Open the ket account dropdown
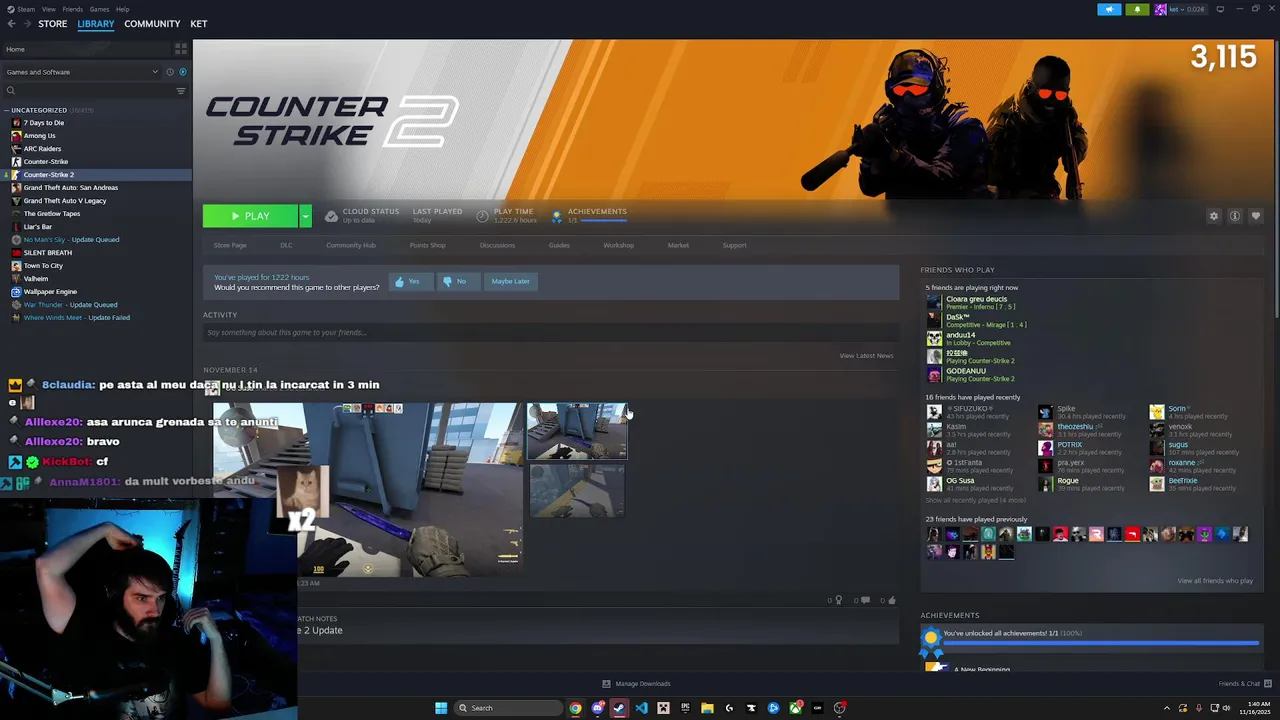The width and height of the screenshot is (1280, 720). 1181,9
